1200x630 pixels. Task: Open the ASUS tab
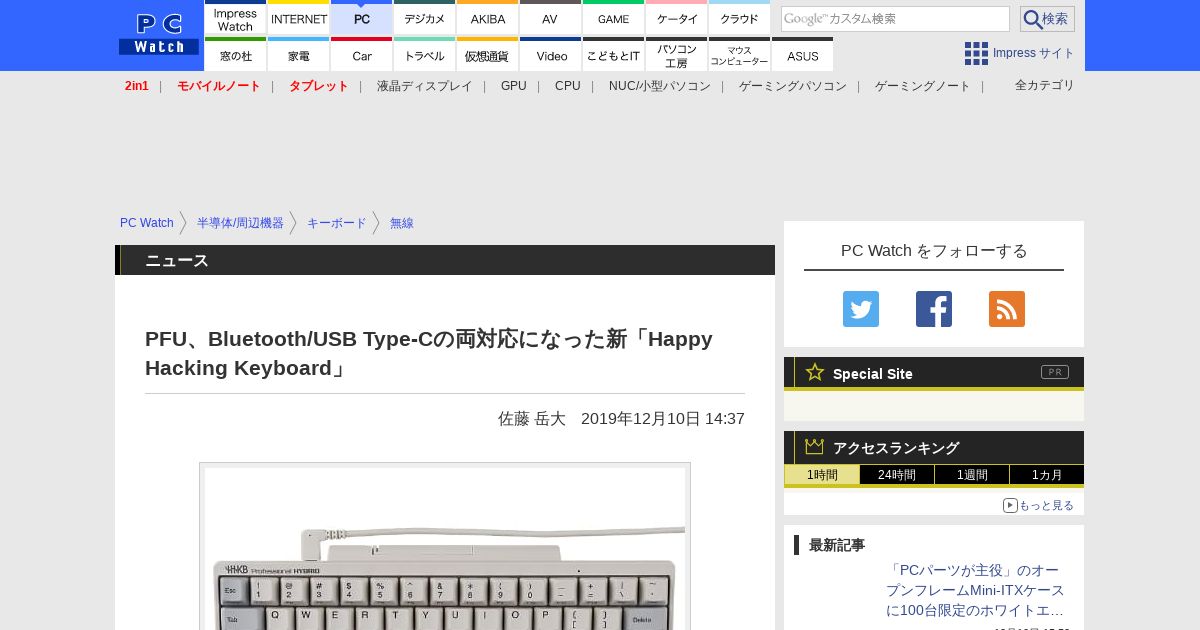click(803, 54)
